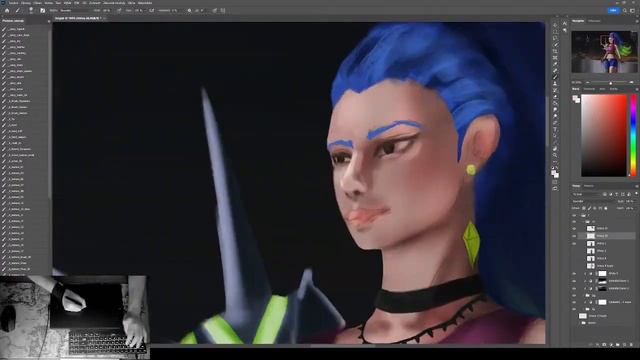Select the Move tool
The width and height of the screenshot is (640, 360).
point(555,25)
